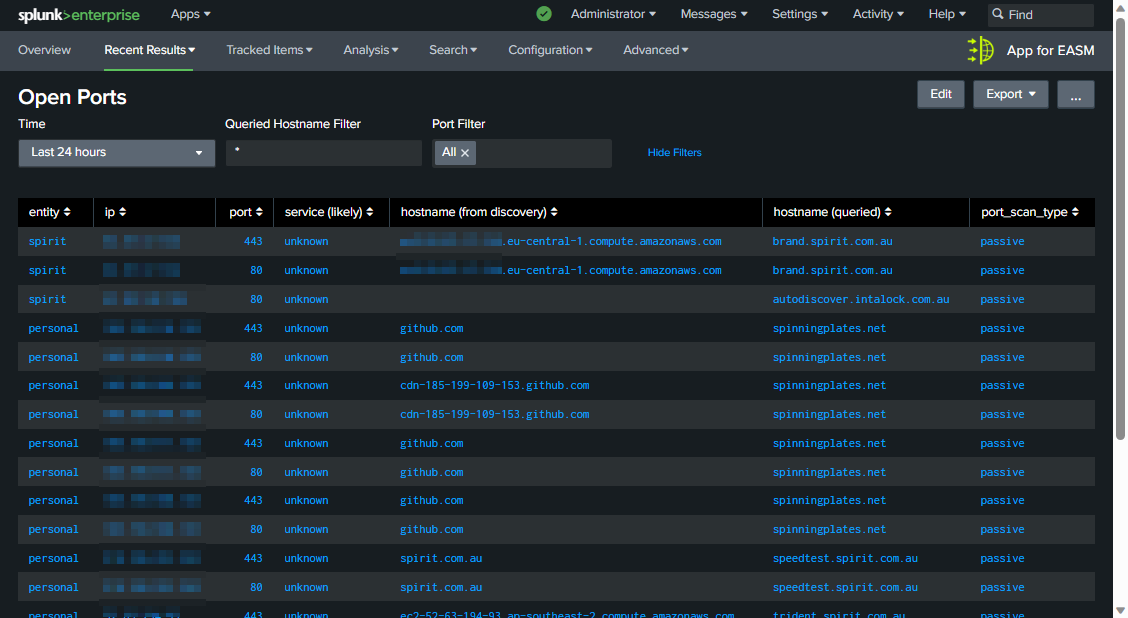Click unknown service in autodiscover.intalock.com.au row

tap(306, 299)
